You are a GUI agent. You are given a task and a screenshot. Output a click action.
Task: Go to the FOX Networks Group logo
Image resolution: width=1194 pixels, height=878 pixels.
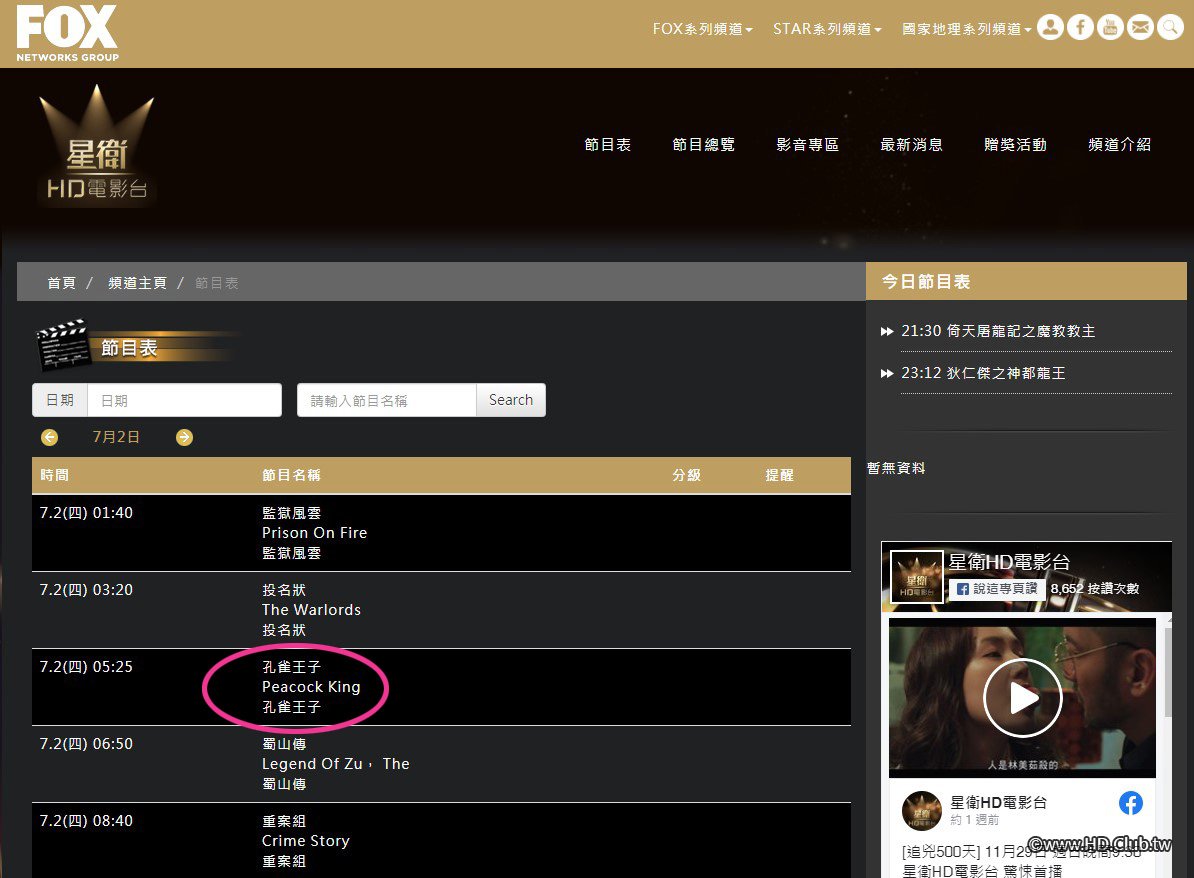tap(67, 33)
